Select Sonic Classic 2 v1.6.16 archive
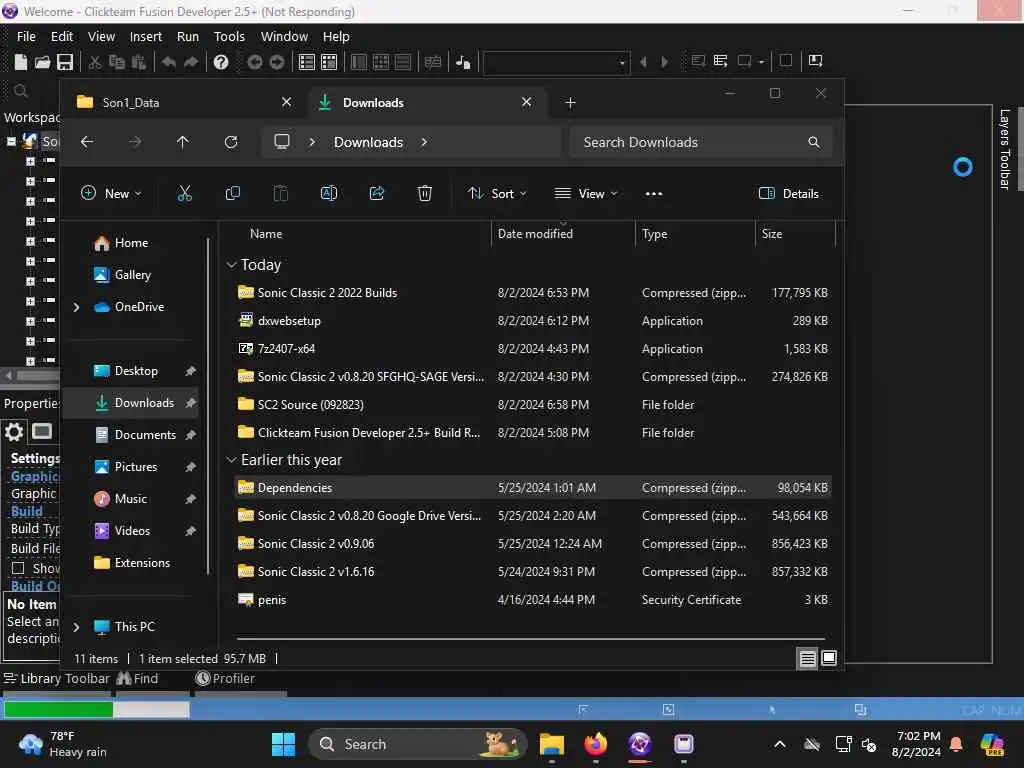The image size is (1024, 768). (532, 571)
